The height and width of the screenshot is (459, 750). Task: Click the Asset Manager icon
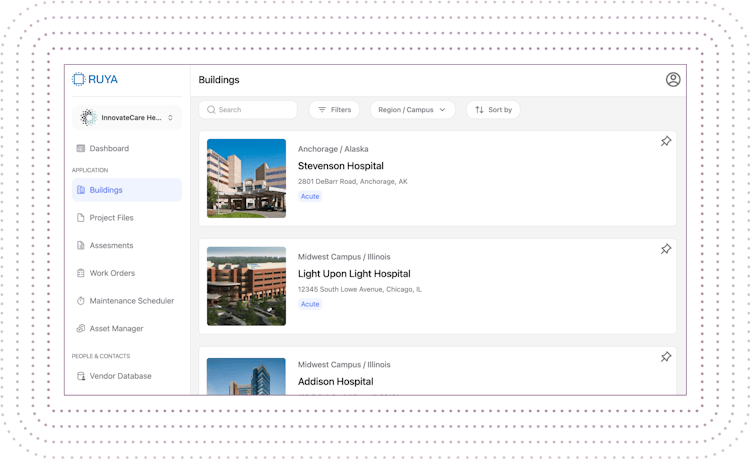pyautogui.click(x=81, y=328)
